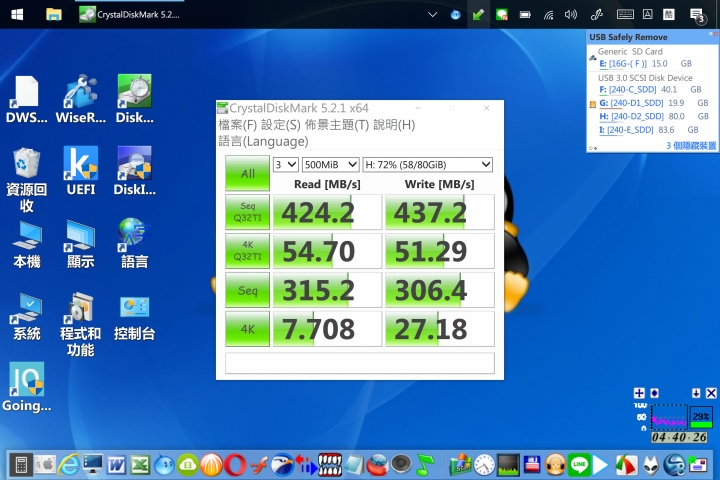Start the 4K Q32T1 benchmark test
This screenshot has width=720, height=480.
click(248, 251)
